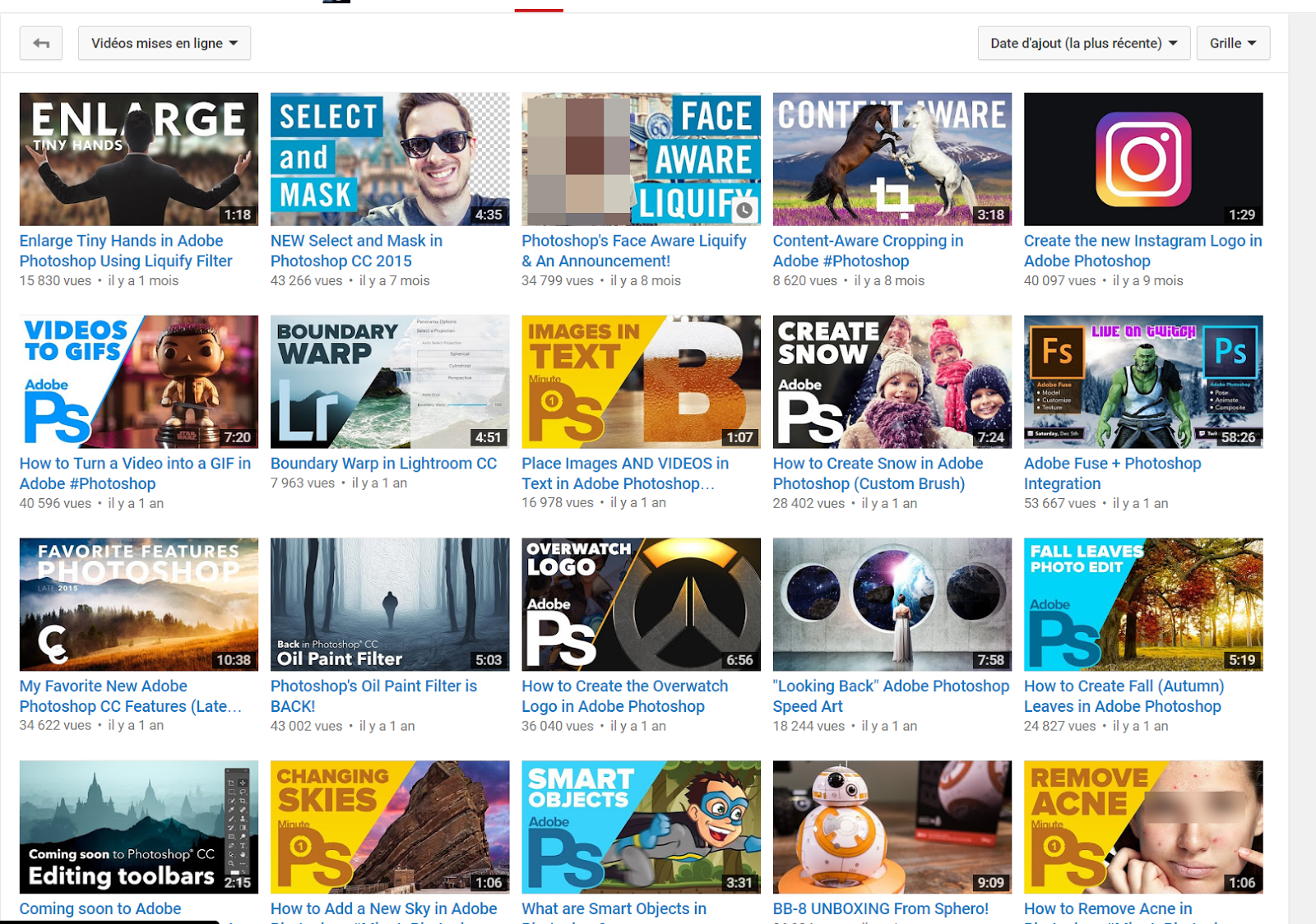Click 'Boundary Warp in Lightroom CC' link
The height and width of the screenshot is (924, 1316).
pyautogui.click(x=383, y=464)
